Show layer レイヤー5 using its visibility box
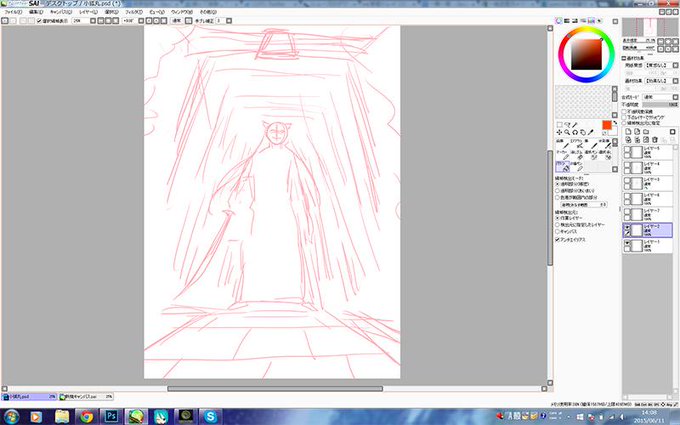 pyautogui.click(x=627, y=149)
